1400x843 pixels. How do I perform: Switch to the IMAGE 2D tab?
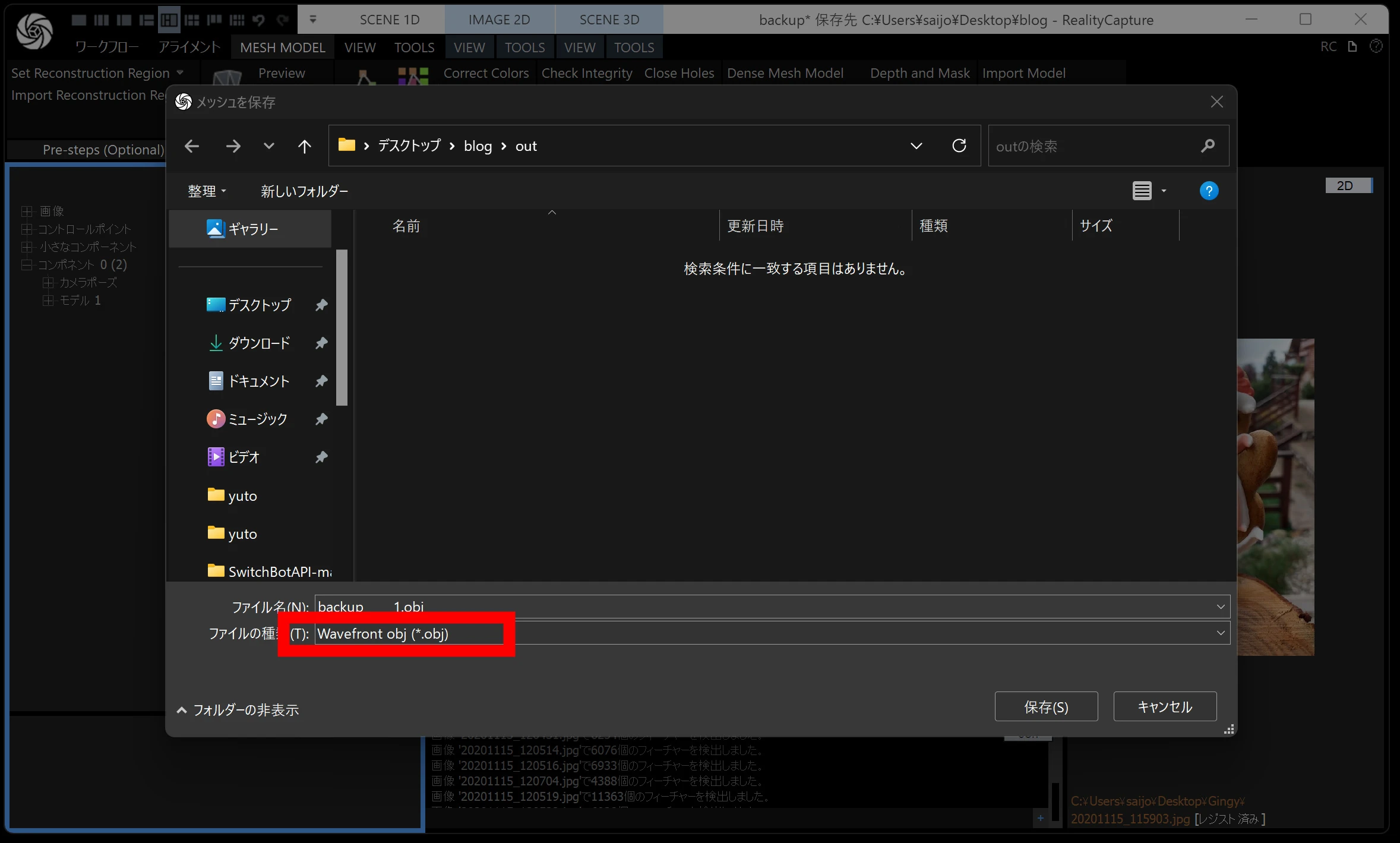point(499,20)
